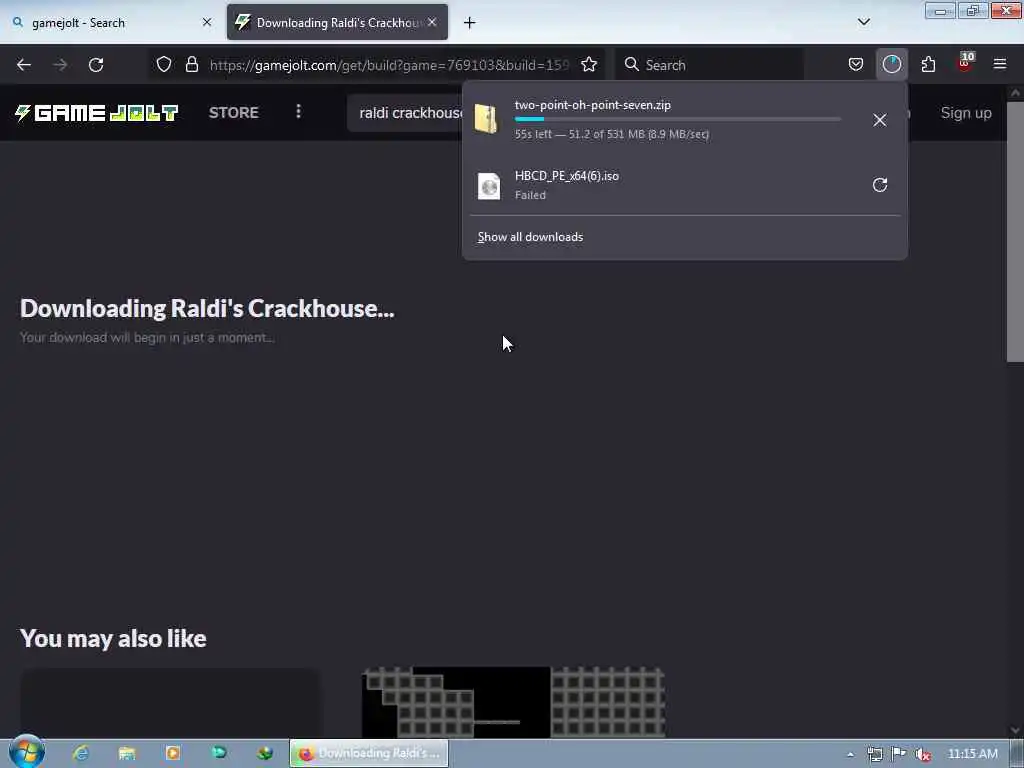The image size is (1024, 768).
Task: Open the pixel-grid recommended game thumbnail
Action: [513, 703]
